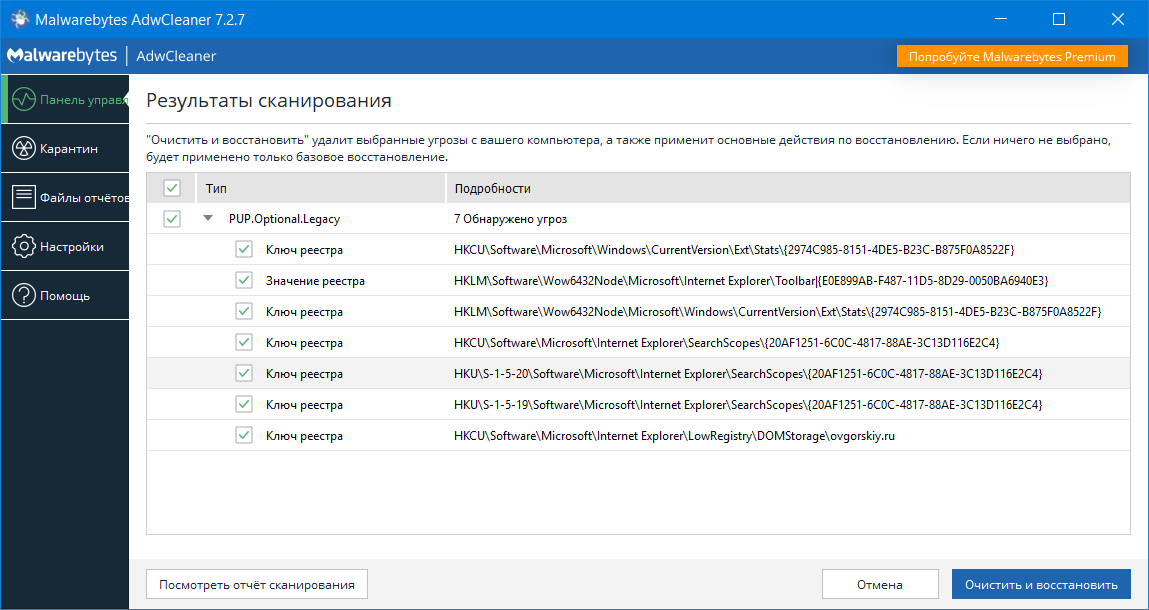The image size is (1149, 610).
Task: Uncheck the PUP.Optional.Legacy group checkbox
Action: pyautogui.click(x=171, y=218)
